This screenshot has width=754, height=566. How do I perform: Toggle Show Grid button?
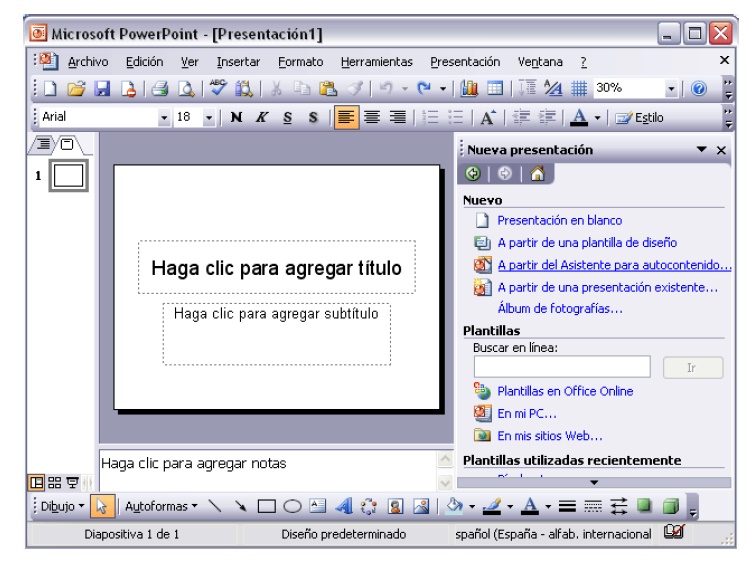(579, 88)
